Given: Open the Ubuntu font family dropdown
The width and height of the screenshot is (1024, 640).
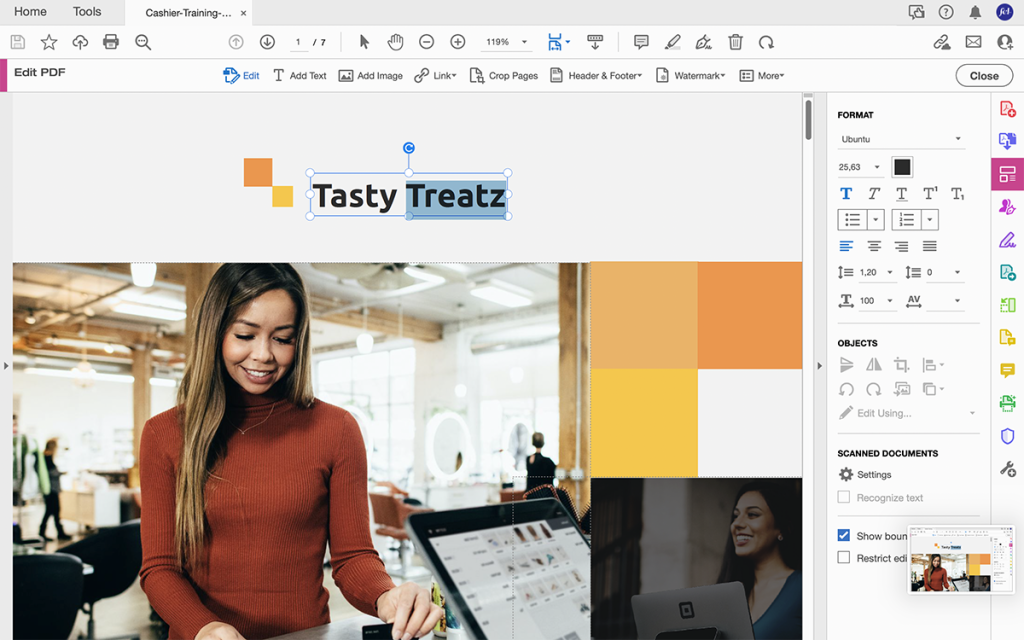Looking at the screenshot, I should [900, 138].
